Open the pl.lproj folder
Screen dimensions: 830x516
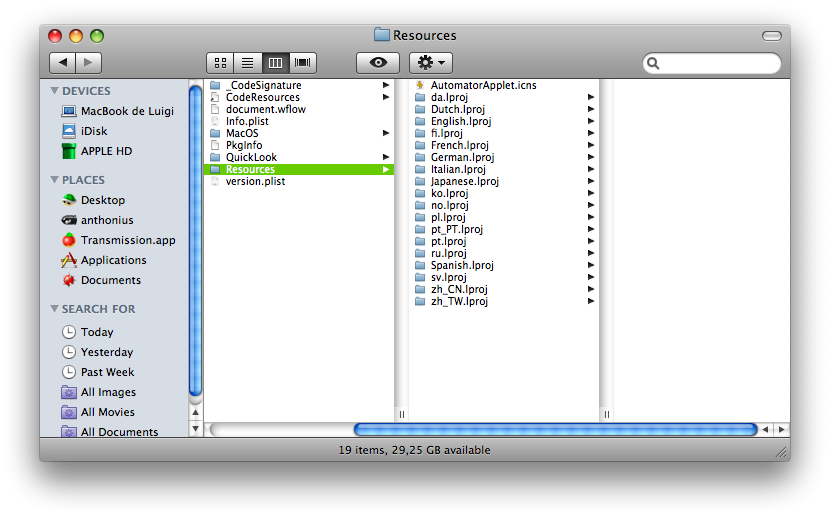point(504,217)
